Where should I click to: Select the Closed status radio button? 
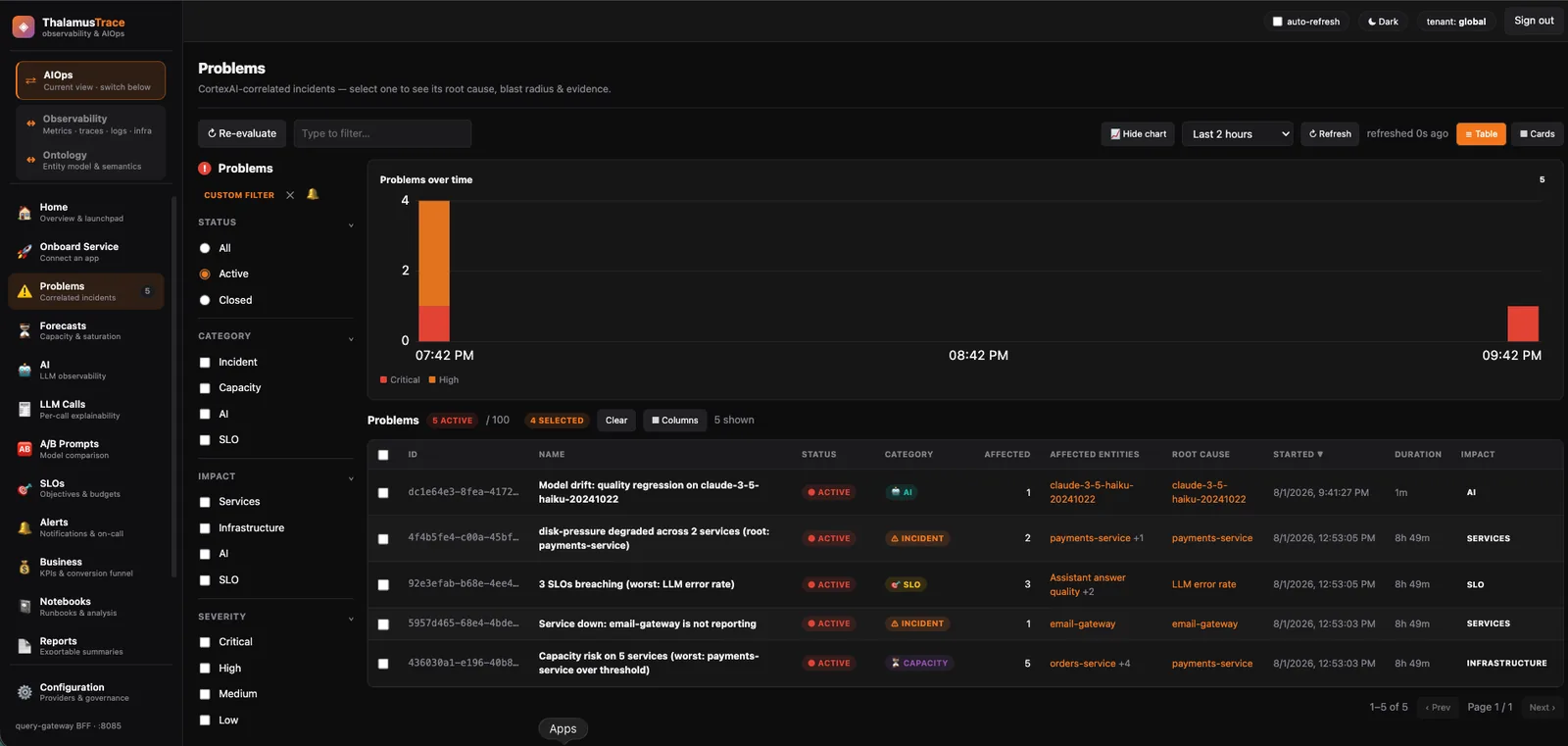tap(205, 300)
